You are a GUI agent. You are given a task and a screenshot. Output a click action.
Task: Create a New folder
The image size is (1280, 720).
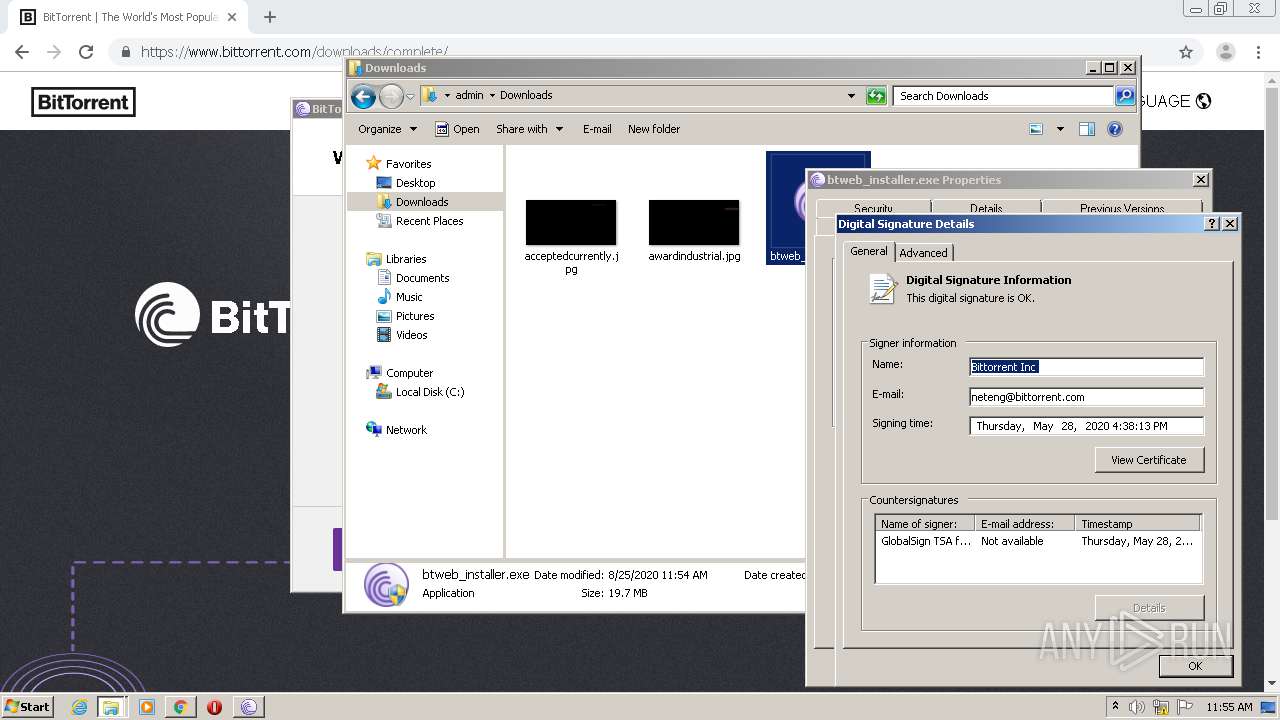pos(654,129)
